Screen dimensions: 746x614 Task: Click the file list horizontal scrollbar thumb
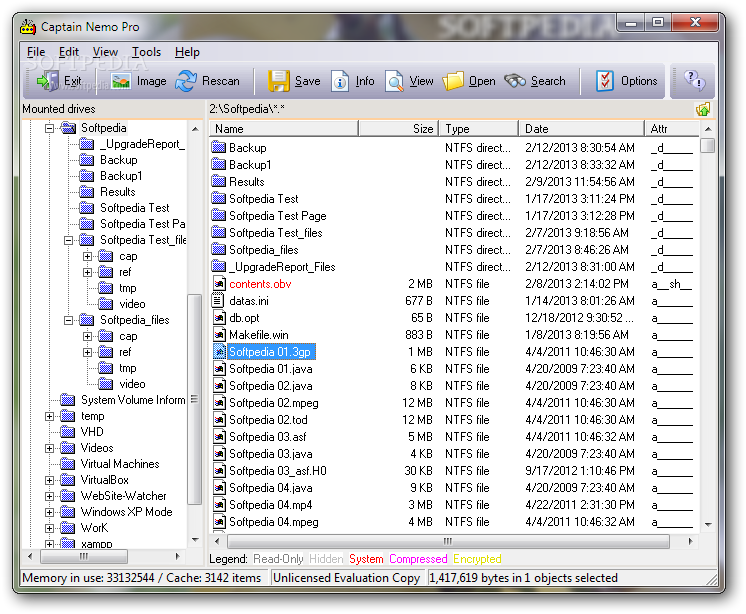(x=448, y=541)
